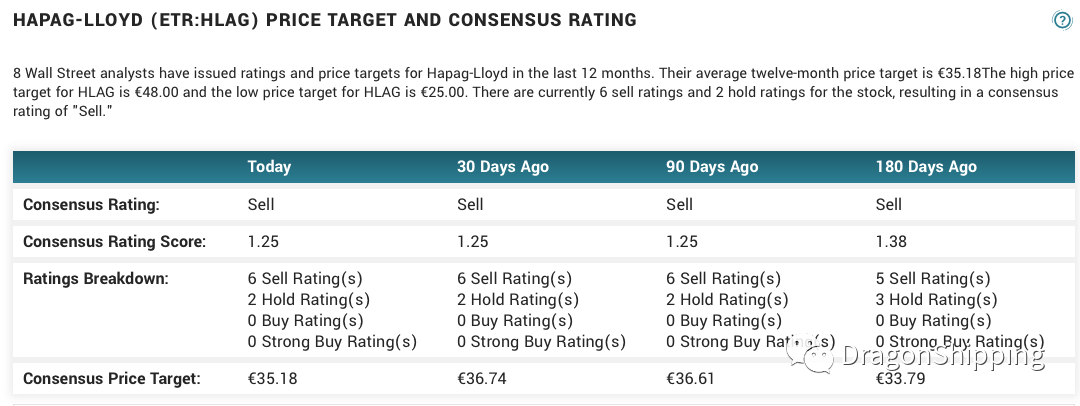Click the Hapag-Lloyd price target heading
Image resolution: width=1080 pixels, height=406 pixels.
point(324,20)
